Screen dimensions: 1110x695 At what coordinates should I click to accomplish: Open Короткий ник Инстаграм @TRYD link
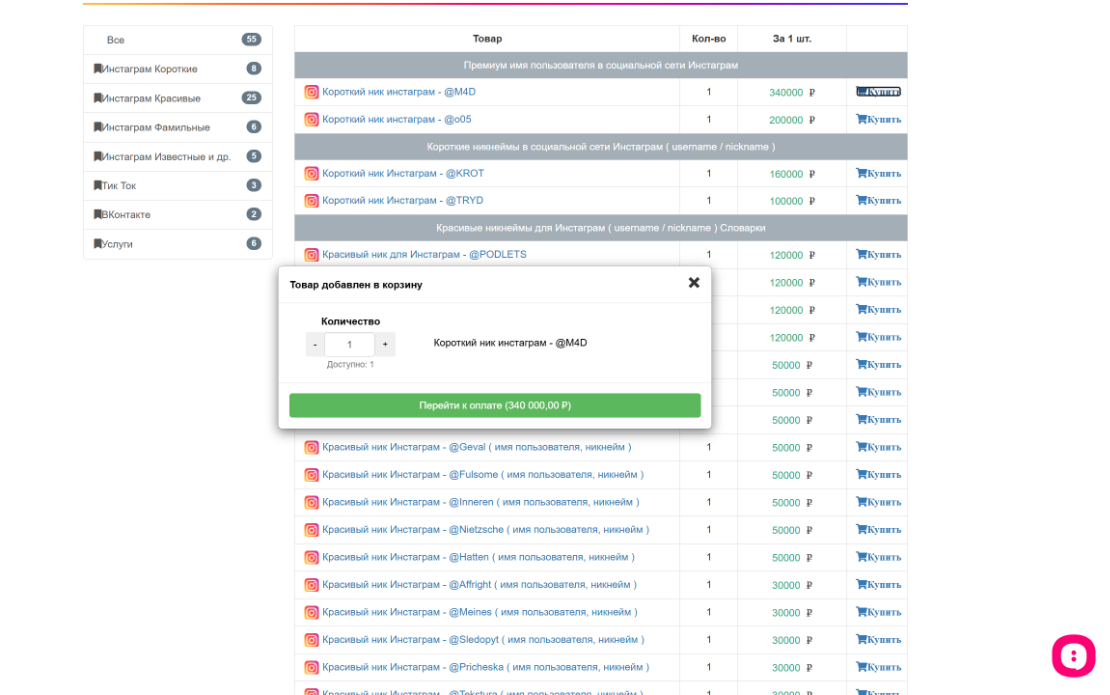[403, 201]
